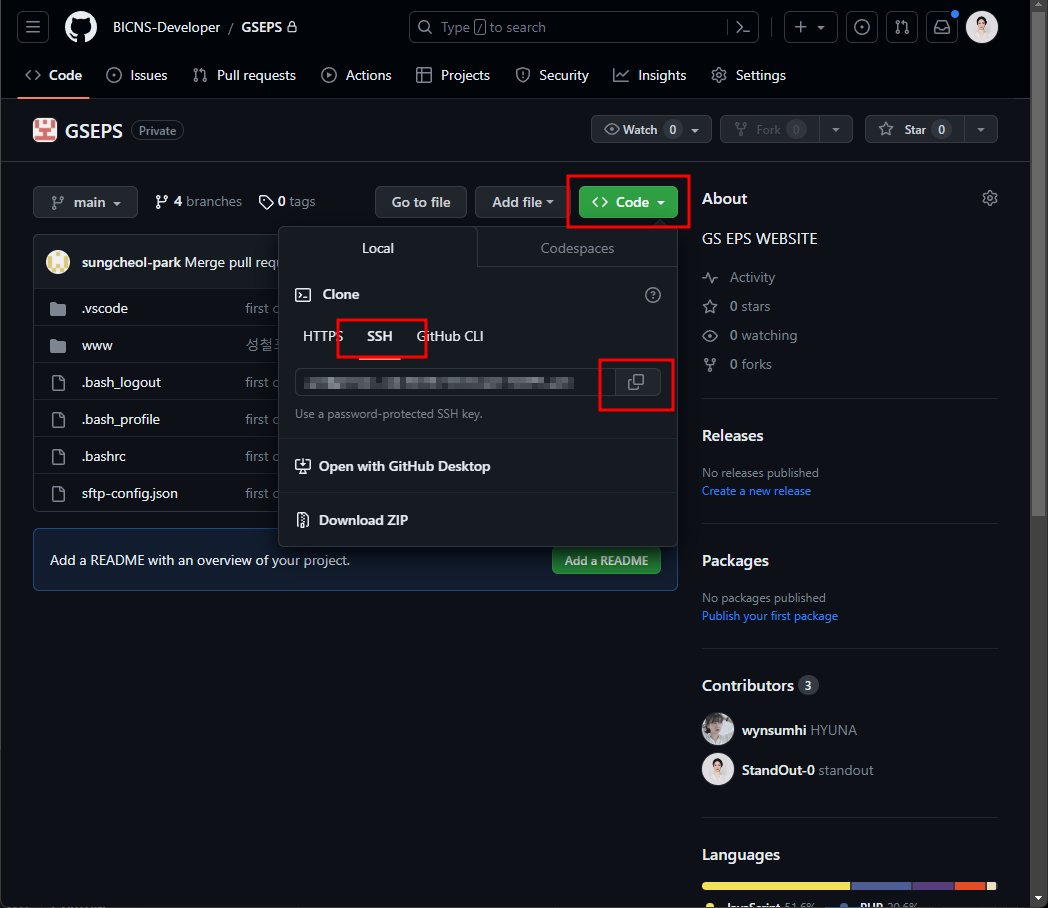Switch to the repository Settings tab
This screenshot has width=1048, height=908.
coord(749,75)
